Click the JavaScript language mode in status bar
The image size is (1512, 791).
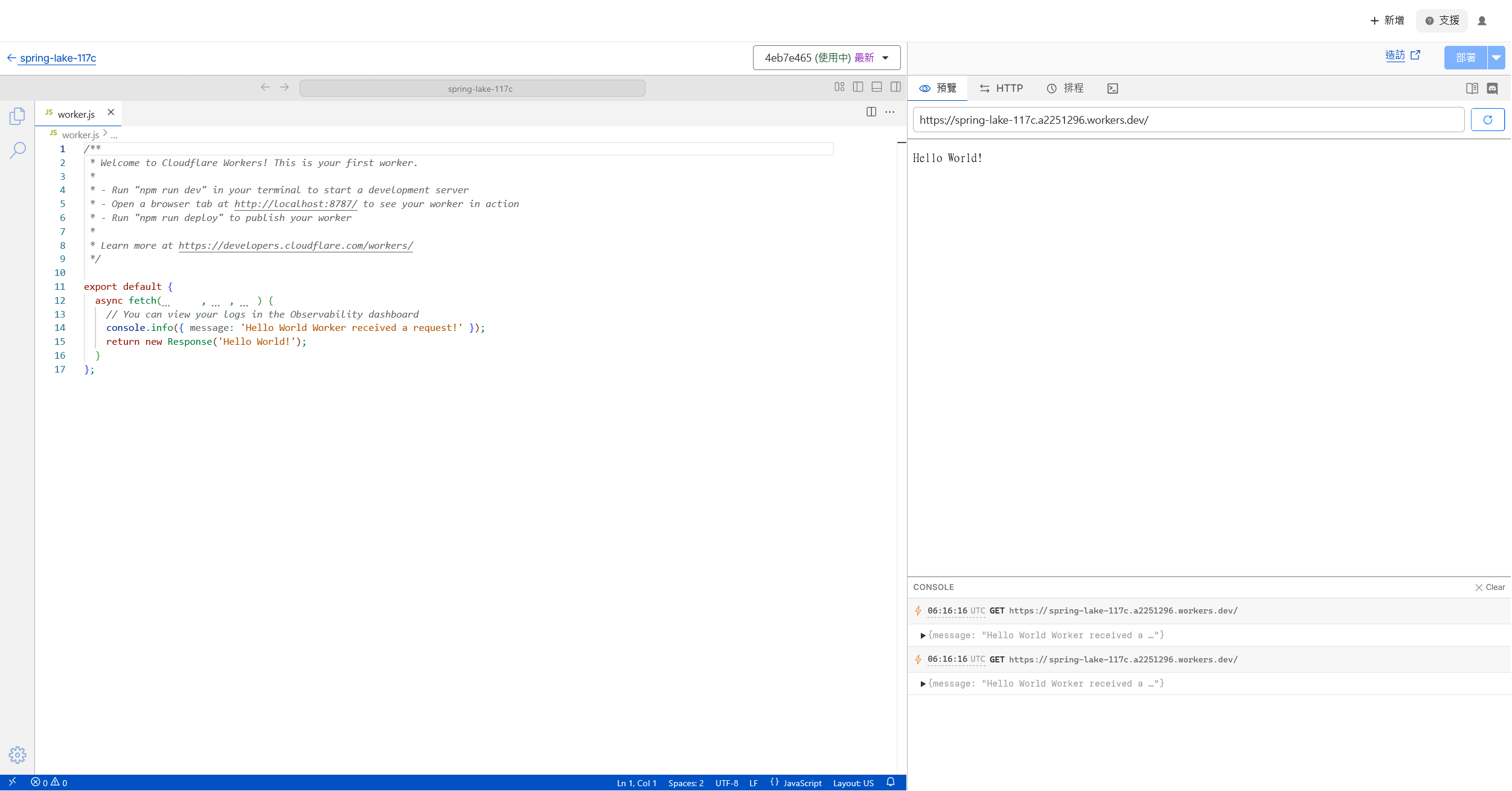click(x=796, y=783)
